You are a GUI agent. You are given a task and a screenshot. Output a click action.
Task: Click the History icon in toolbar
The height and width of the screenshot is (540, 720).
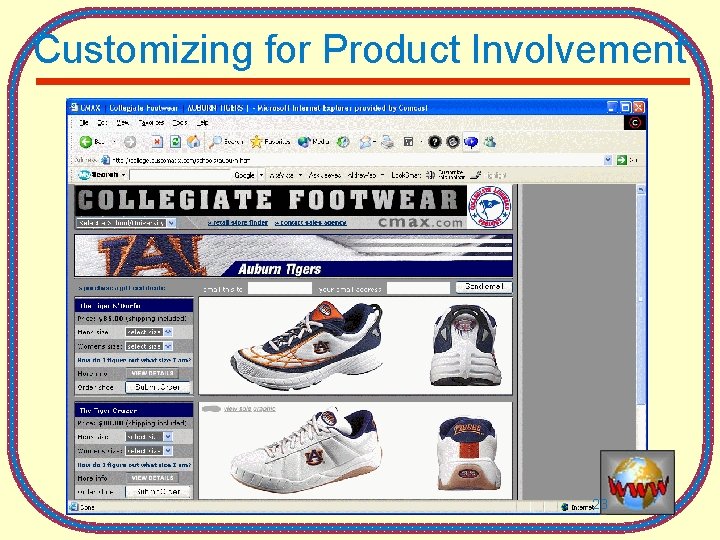[x=343, y=142]
